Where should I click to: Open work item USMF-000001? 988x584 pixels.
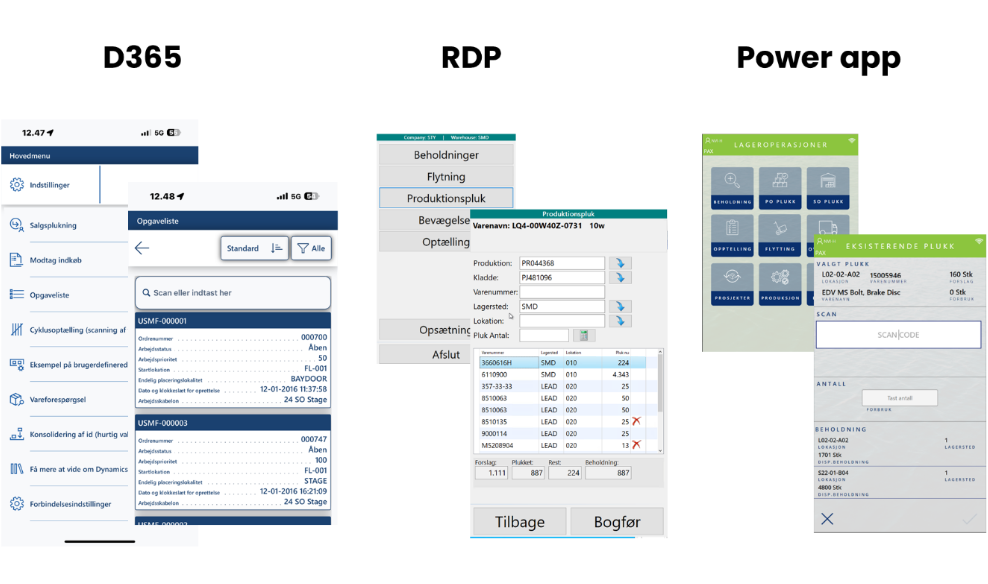pos(233,359)
